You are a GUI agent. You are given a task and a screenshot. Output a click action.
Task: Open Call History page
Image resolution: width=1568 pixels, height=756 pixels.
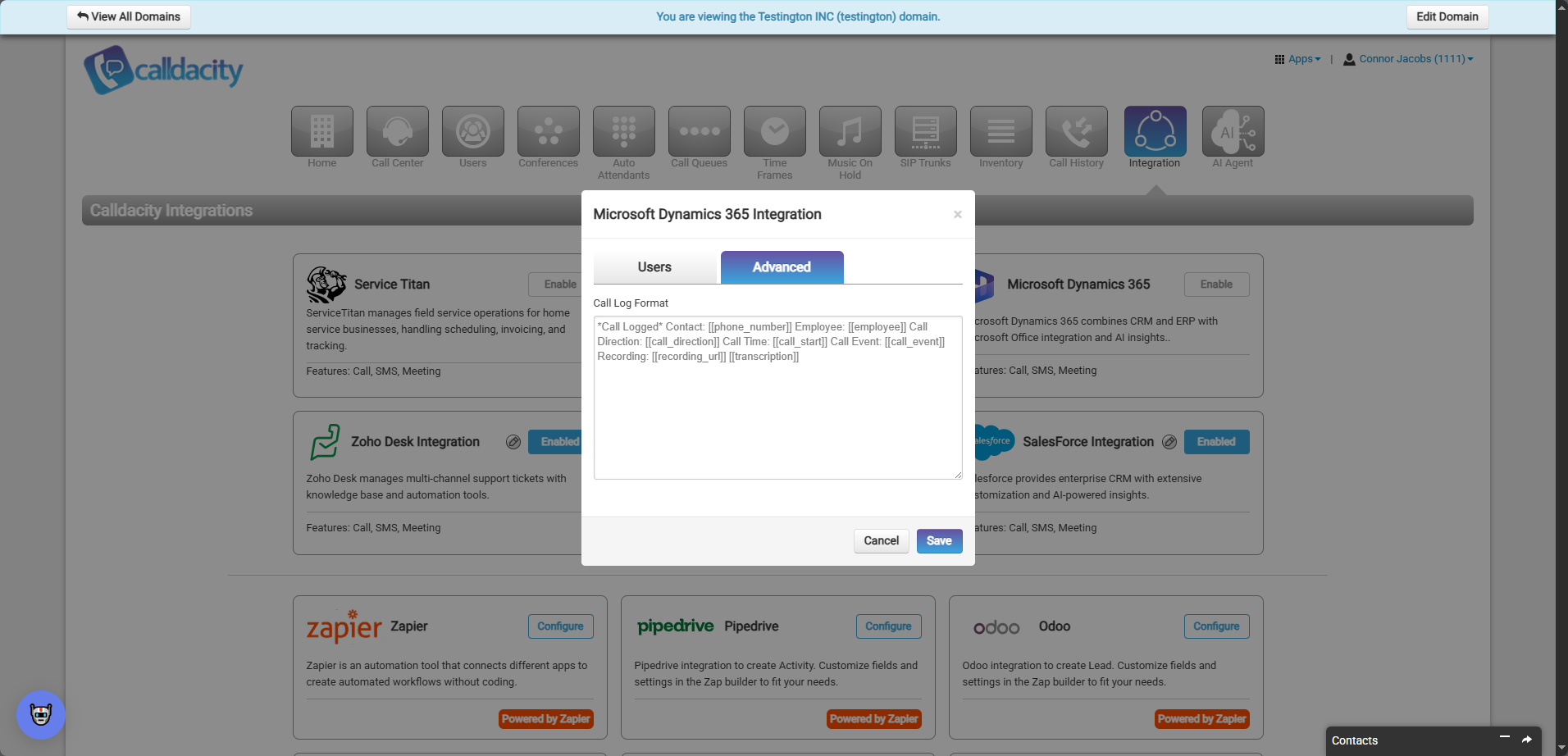[1076, 131]
